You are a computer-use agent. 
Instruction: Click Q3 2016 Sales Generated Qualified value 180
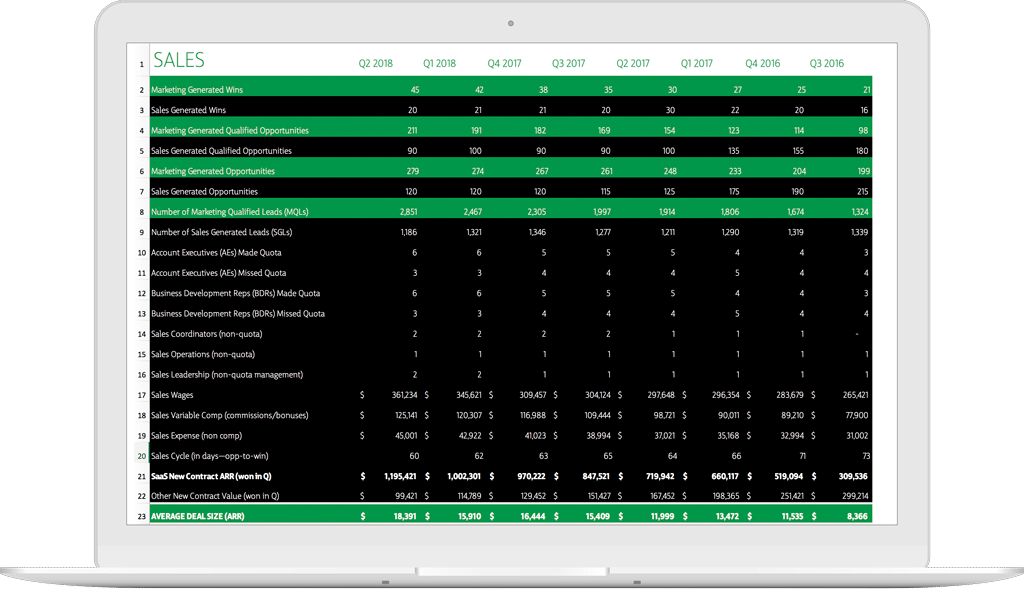pos(862,150)
